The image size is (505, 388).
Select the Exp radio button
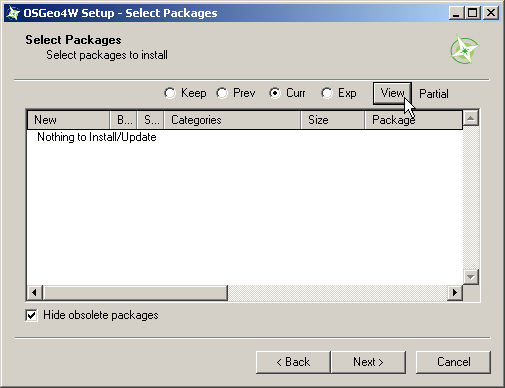click(327, 93)
